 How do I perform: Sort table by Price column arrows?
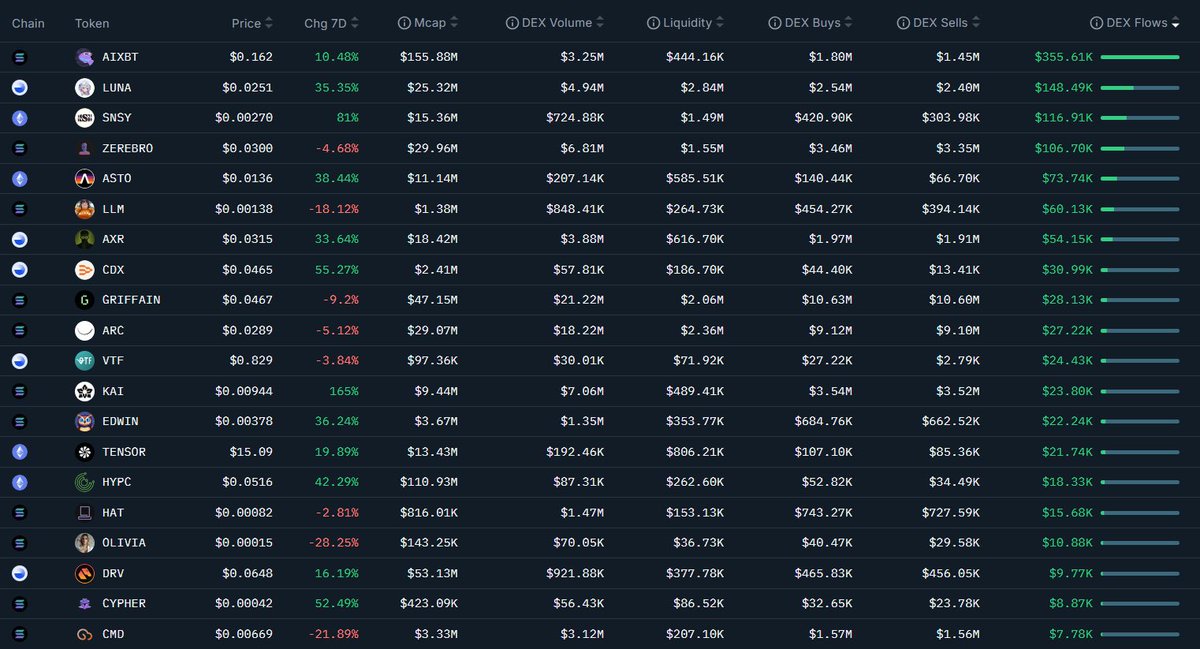tap(269, 23)
